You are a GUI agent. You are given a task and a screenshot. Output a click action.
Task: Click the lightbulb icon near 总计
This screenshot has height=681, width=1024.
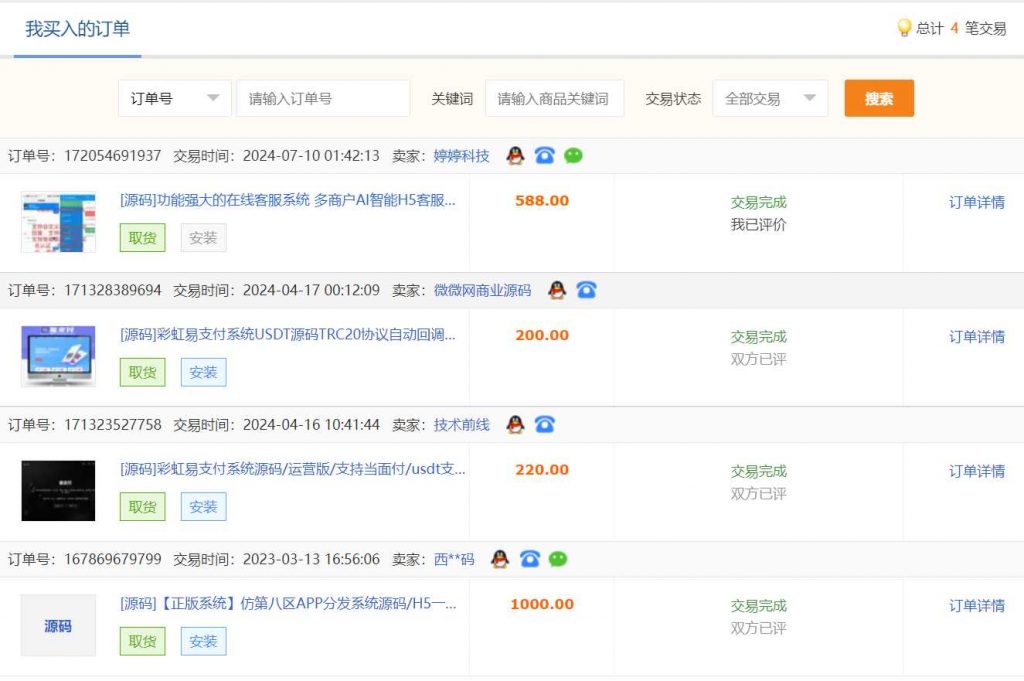click(x=904, y=27)
